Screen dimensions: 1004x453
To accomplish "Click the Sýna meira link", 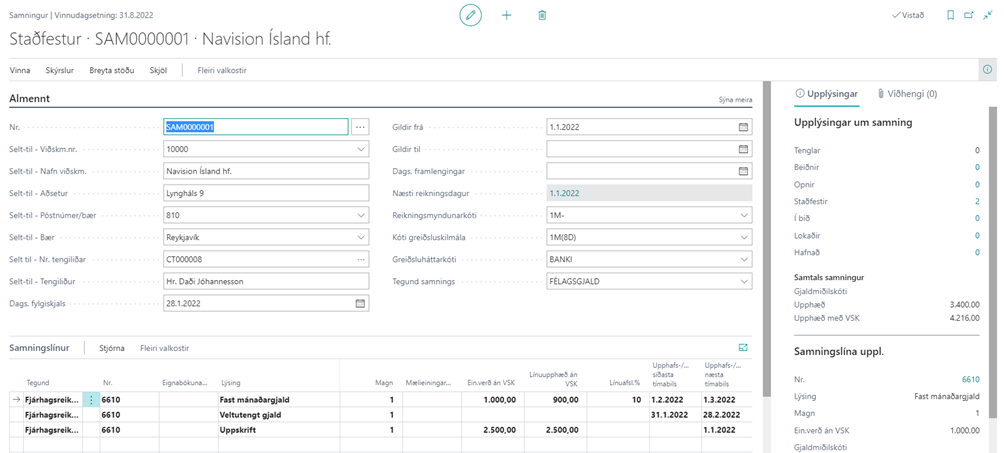I will [x=735, y=101].
